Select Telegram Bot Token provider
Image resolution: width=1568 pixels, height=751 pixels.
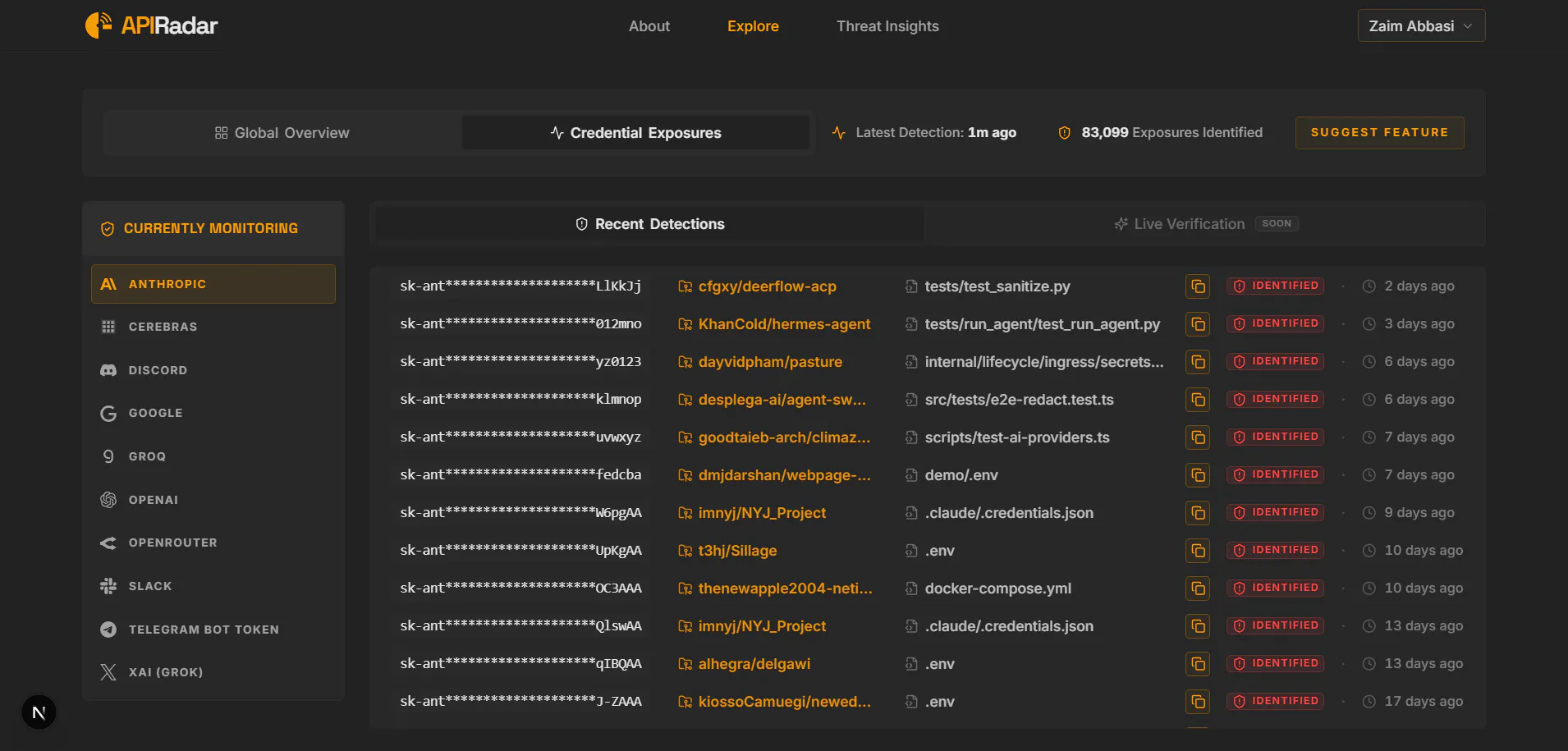[213, 630]
